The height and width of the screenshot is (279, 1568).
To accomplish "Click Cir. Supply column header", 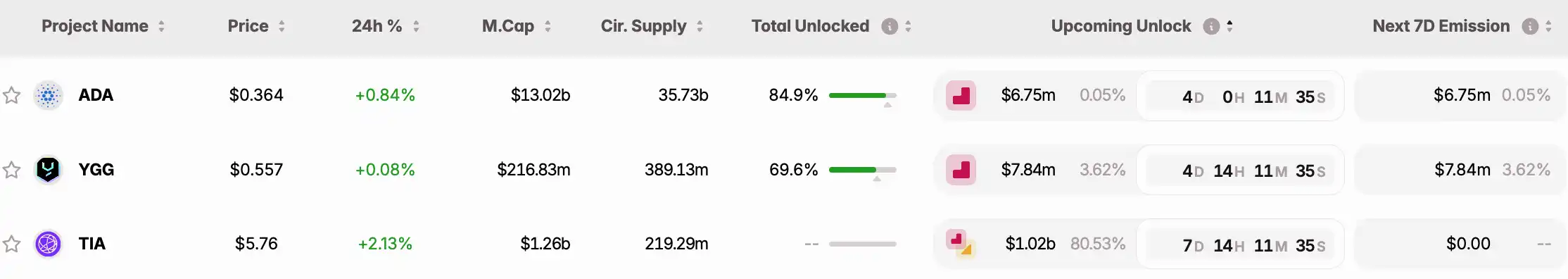I will point(643,26).
